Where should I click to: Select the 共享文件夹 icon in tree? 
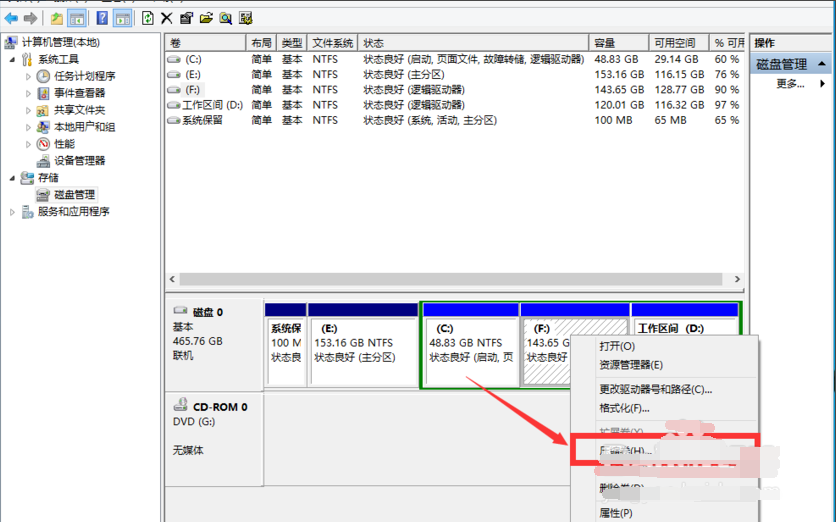(x=43, y=110)
